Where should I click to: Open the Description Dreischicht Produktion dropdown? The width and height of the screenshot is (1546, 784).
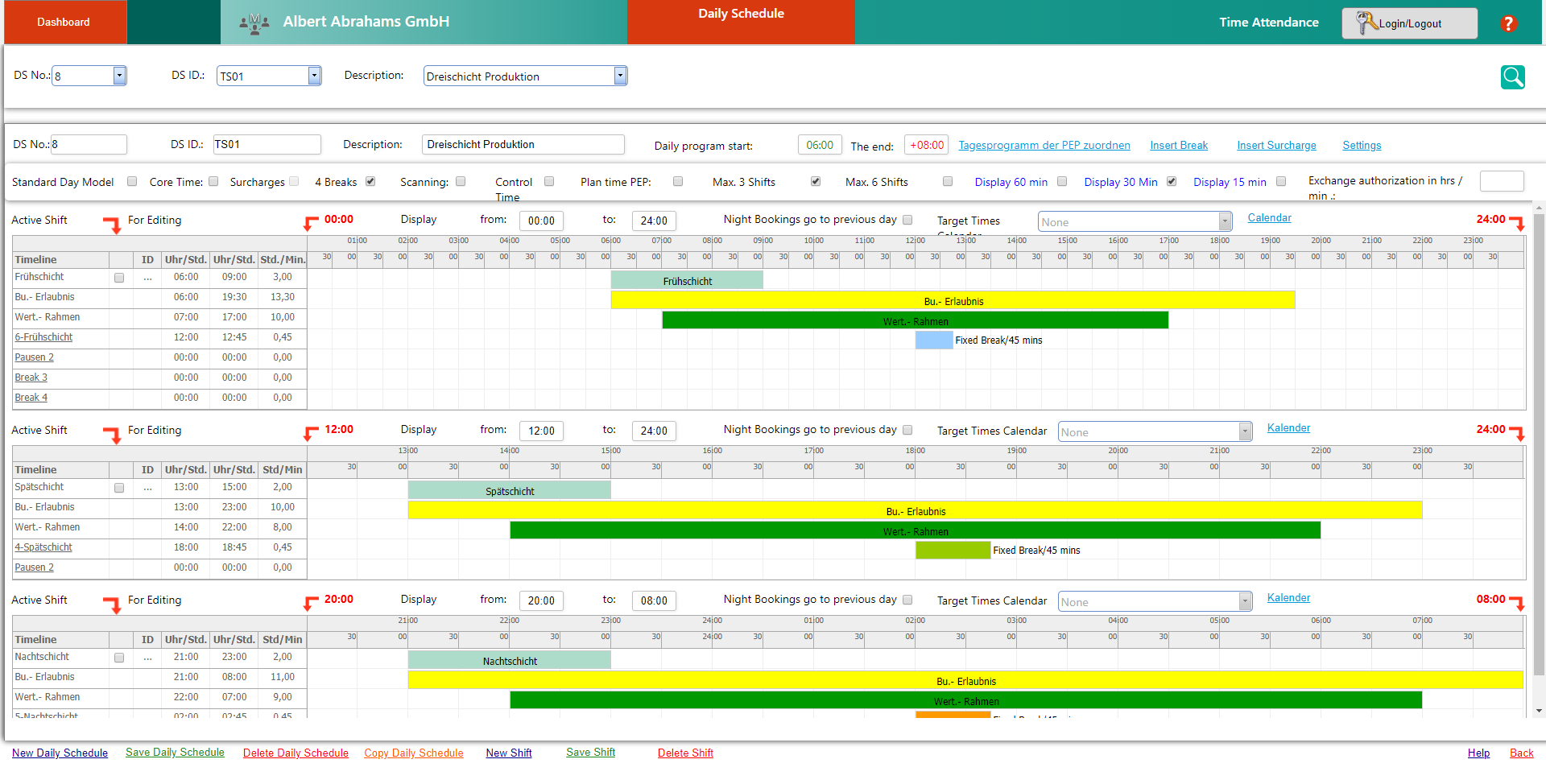(620, 76)
